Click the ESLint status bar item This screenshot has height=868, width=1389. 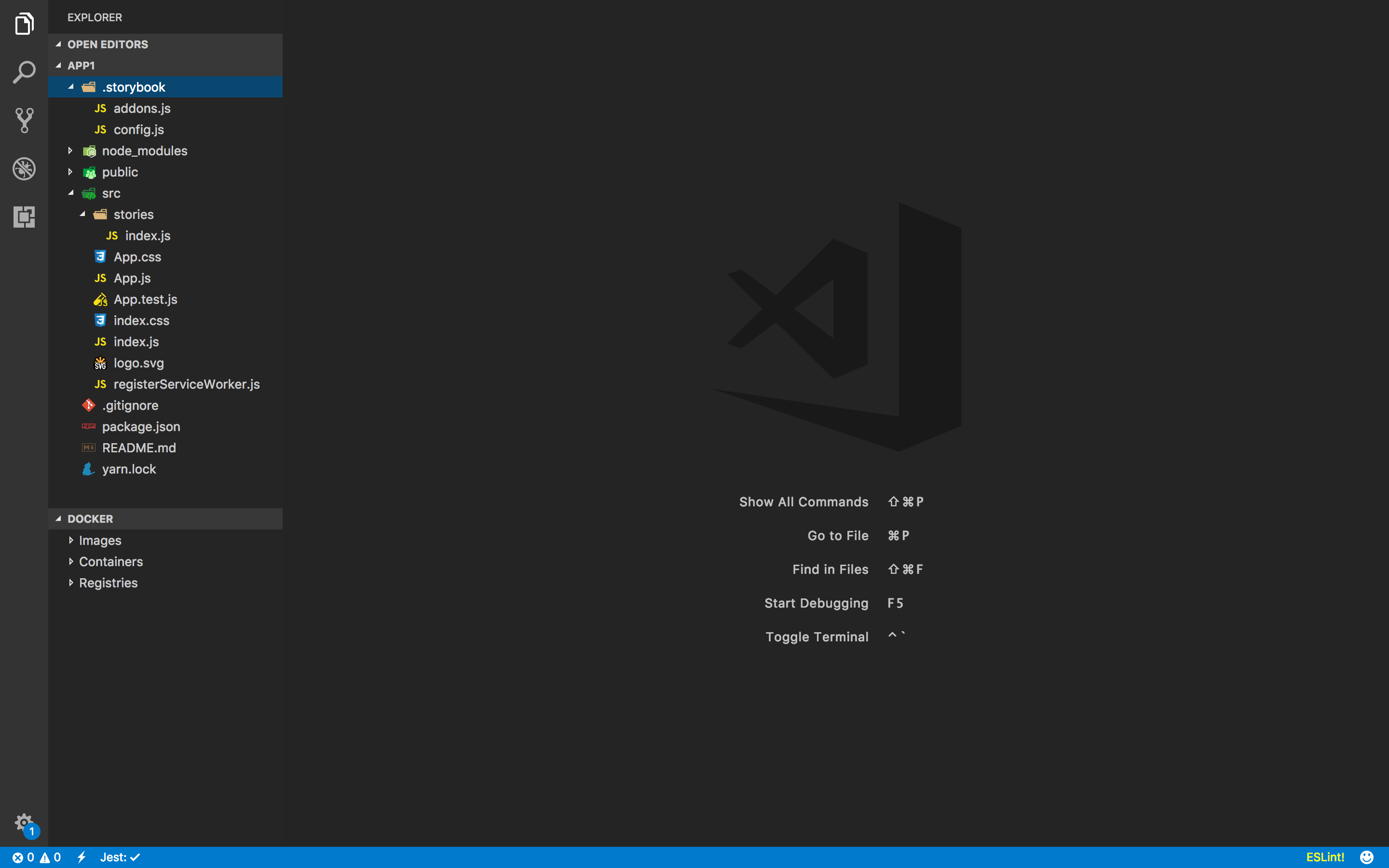tap(1325, 857)
